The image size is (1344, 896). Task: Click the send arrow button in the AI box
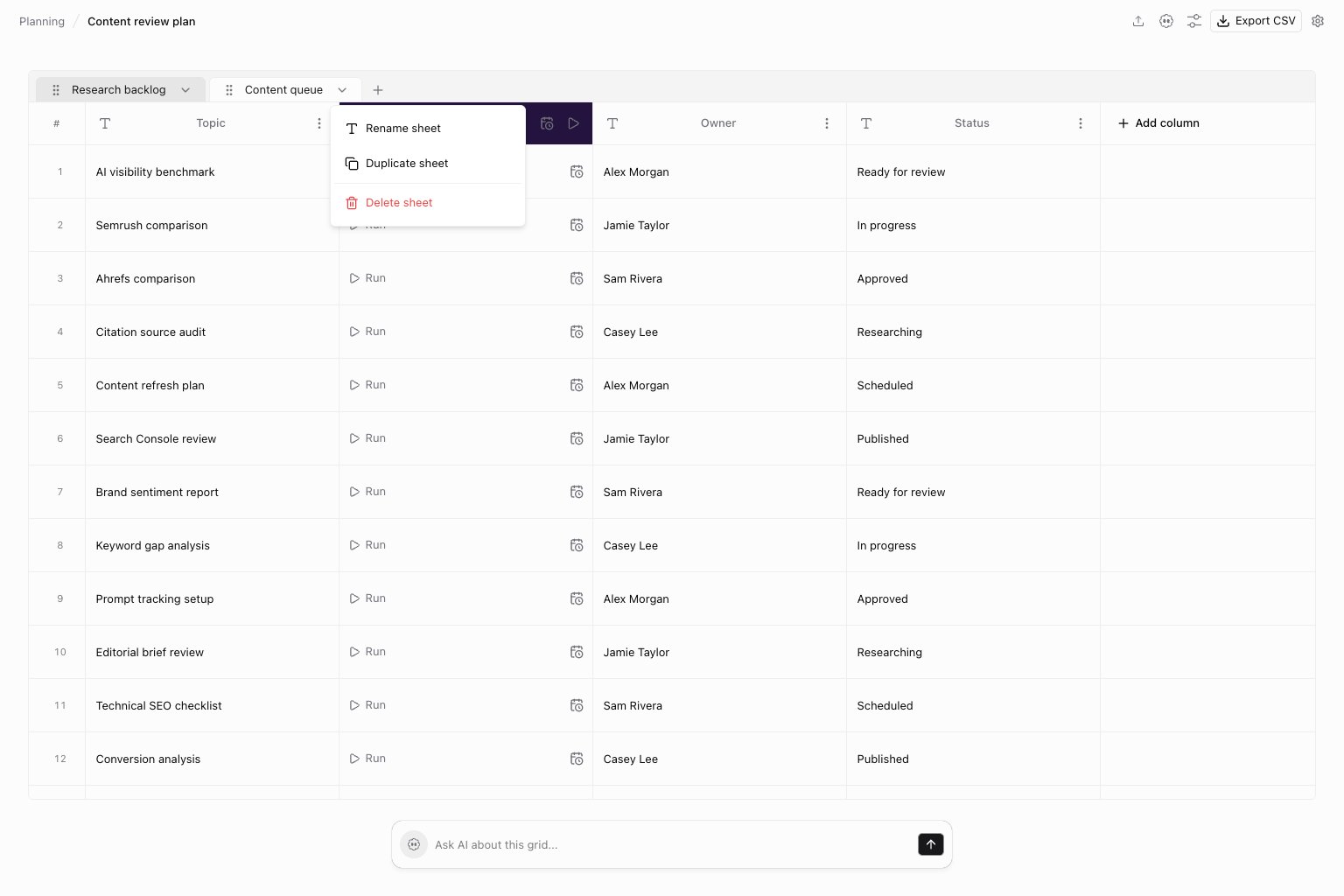[931, 844]
